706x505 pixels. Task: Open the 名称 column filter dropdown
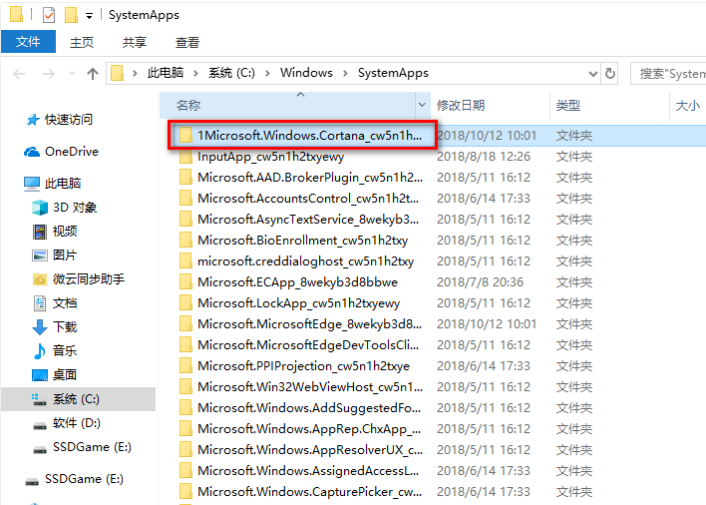click(x=422, y=105)
